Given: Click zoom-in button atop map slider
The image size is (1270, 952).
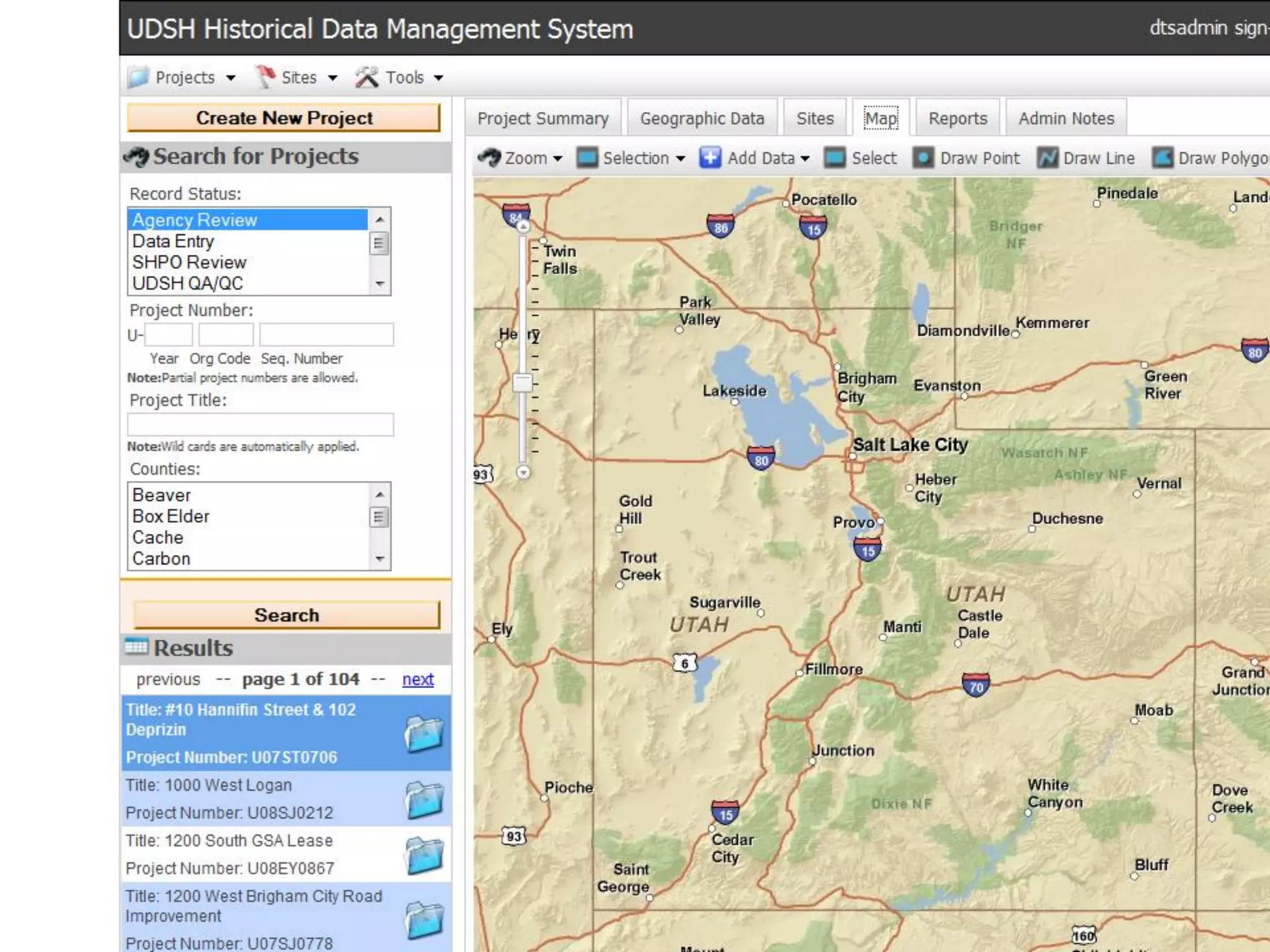Looking at the screenshot, I should [523, 227].
